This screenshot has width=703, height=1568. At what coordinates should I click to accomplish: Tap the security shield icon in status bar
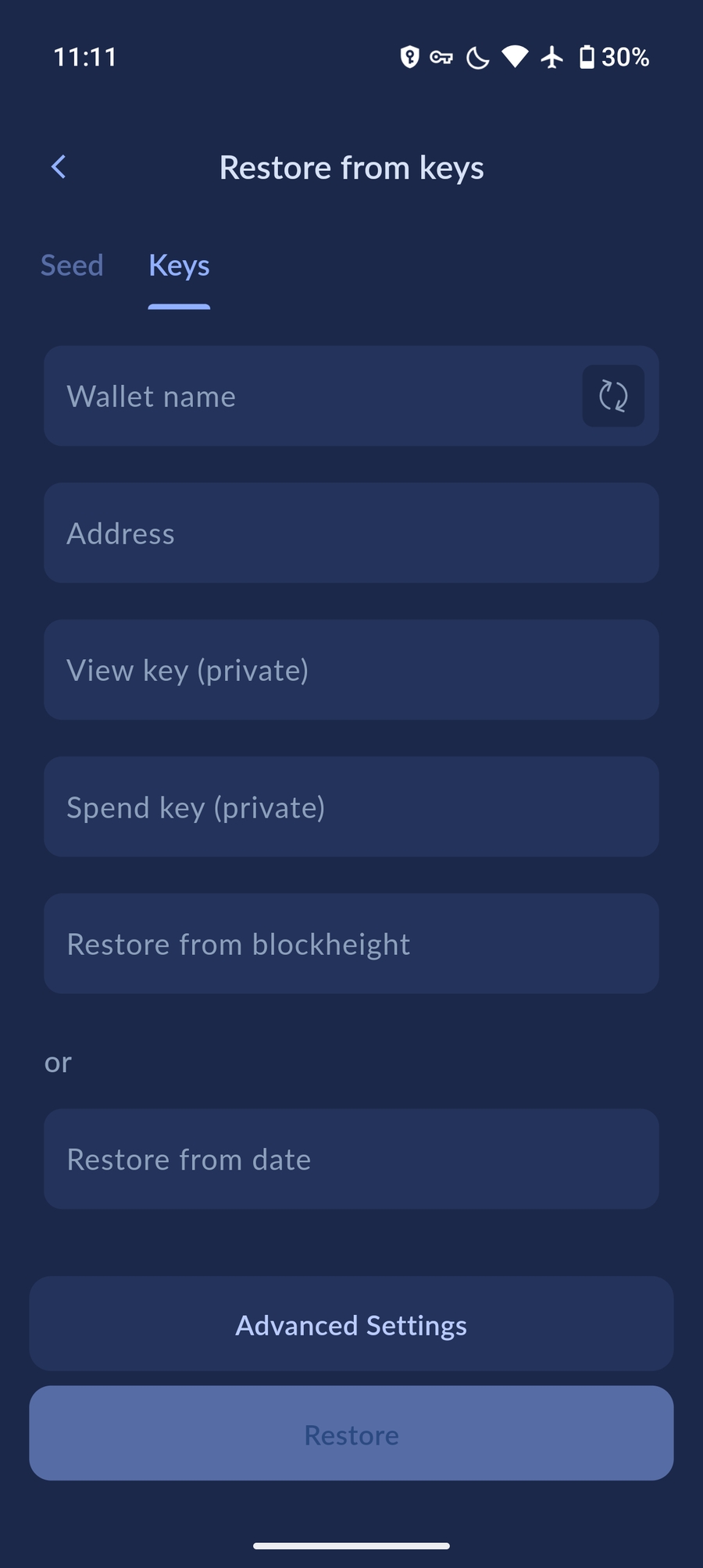click(408, 57)
